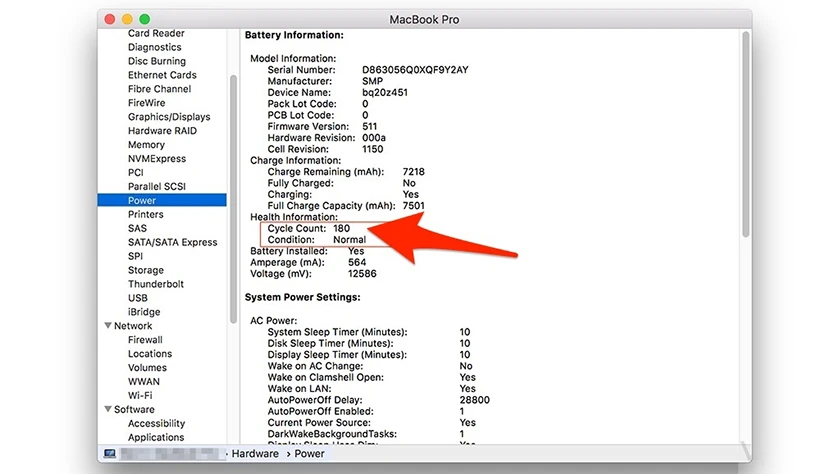Screen dimensions: 840x474
Task: Select NVMExpress entry
Action: click(x=156, y=159)
